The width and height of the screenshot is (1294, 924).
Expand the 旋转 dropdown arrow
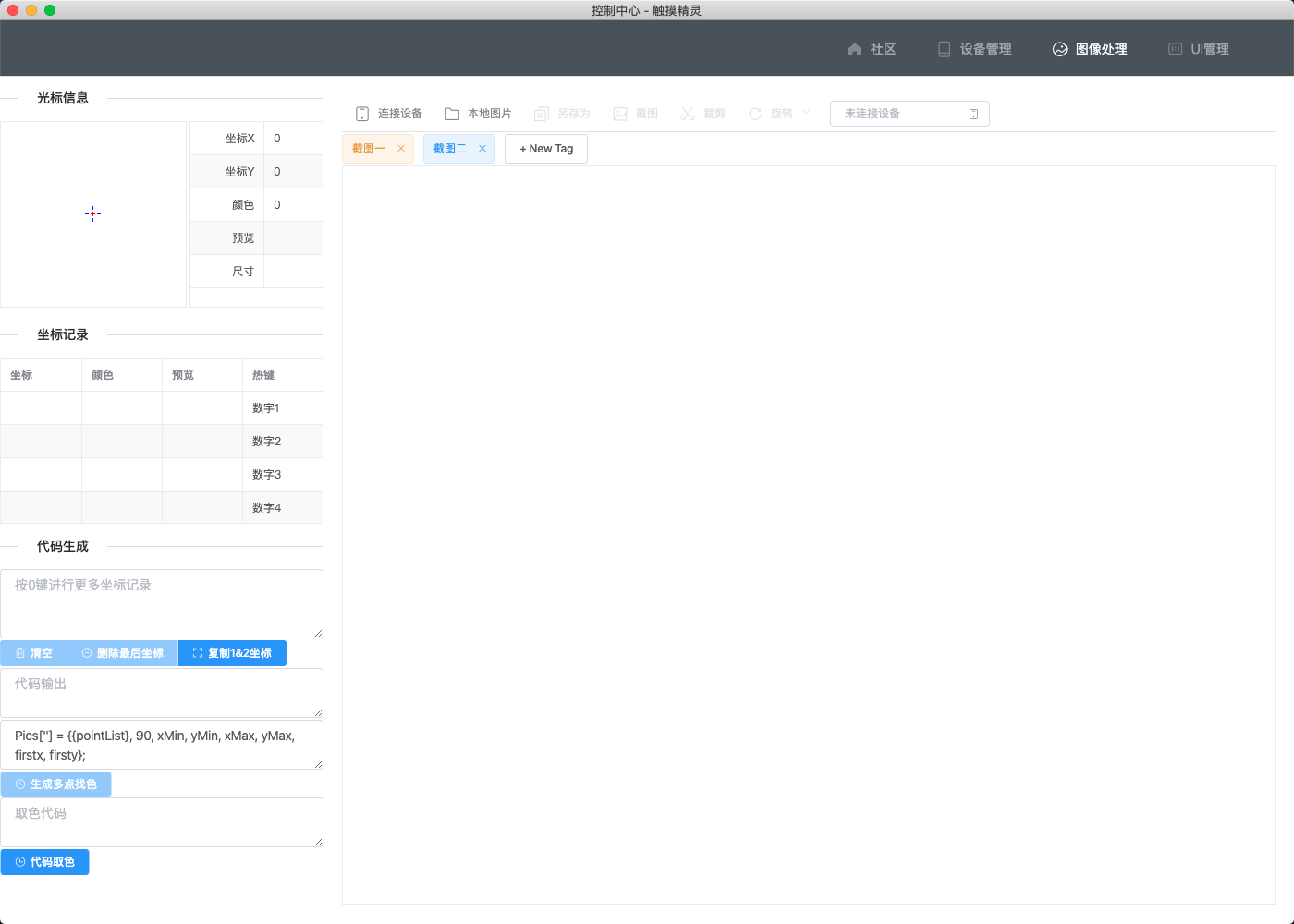pyautogui.click(x=806, y=113)
